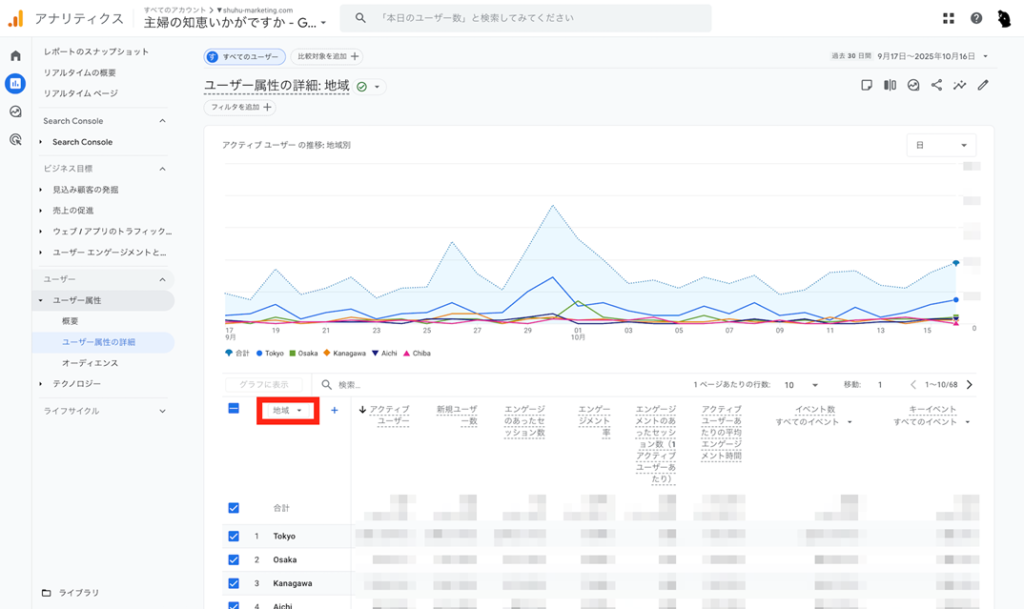Open the 地域 dimension dropdown
The height and width of the screenshot is (609, 1024).
287,410
